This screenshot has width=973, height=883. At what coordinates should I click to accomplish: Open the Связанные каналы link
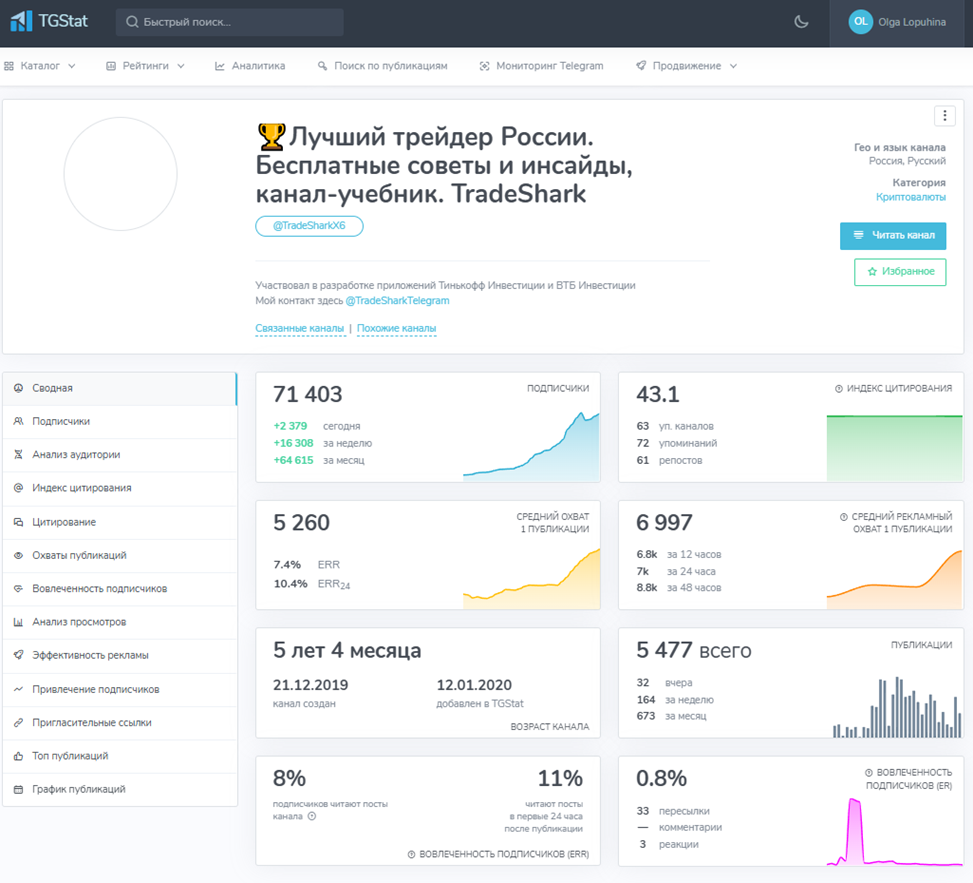click(300, 328)
